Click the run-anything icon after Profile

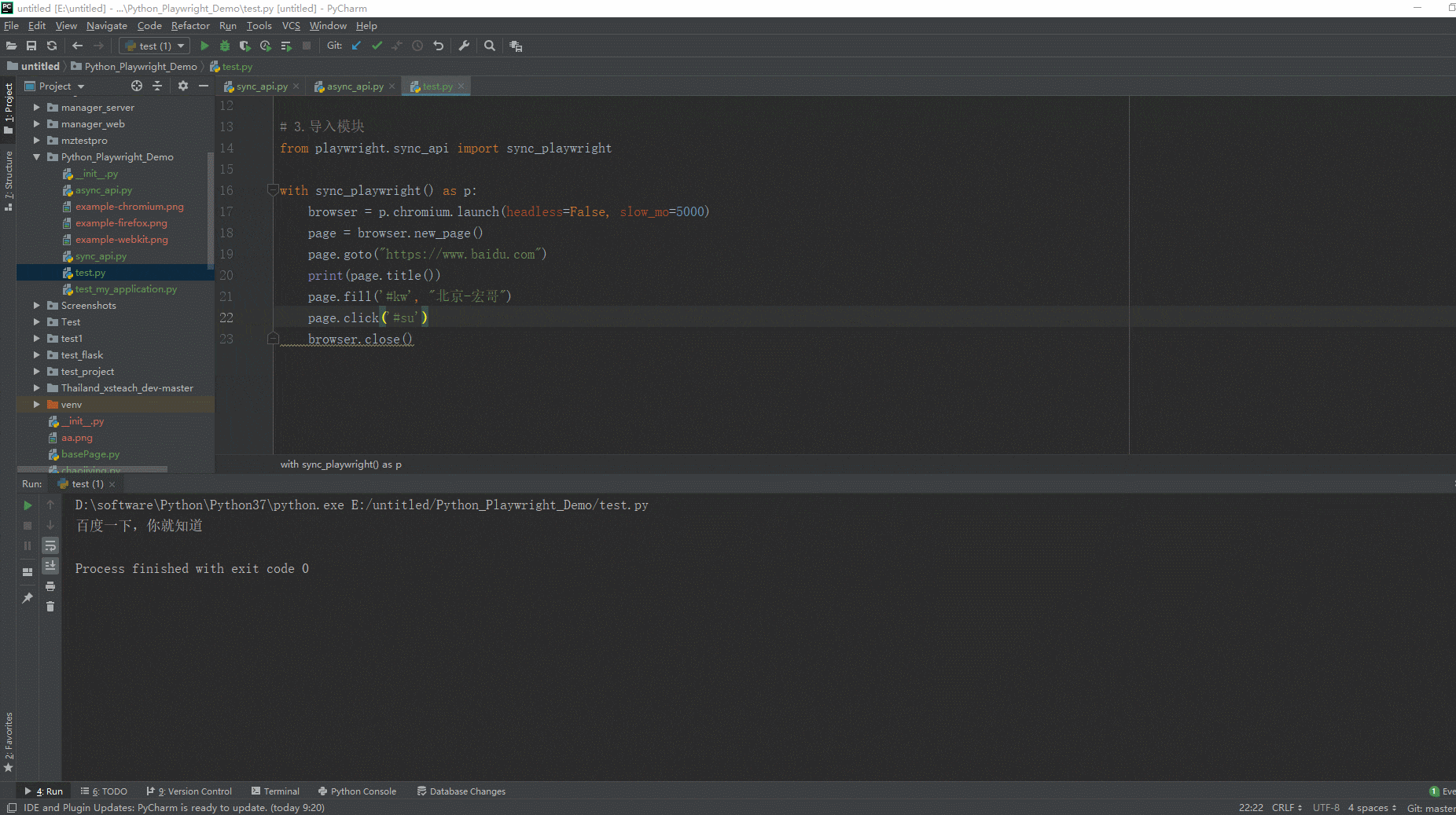[x=286, y=46]
